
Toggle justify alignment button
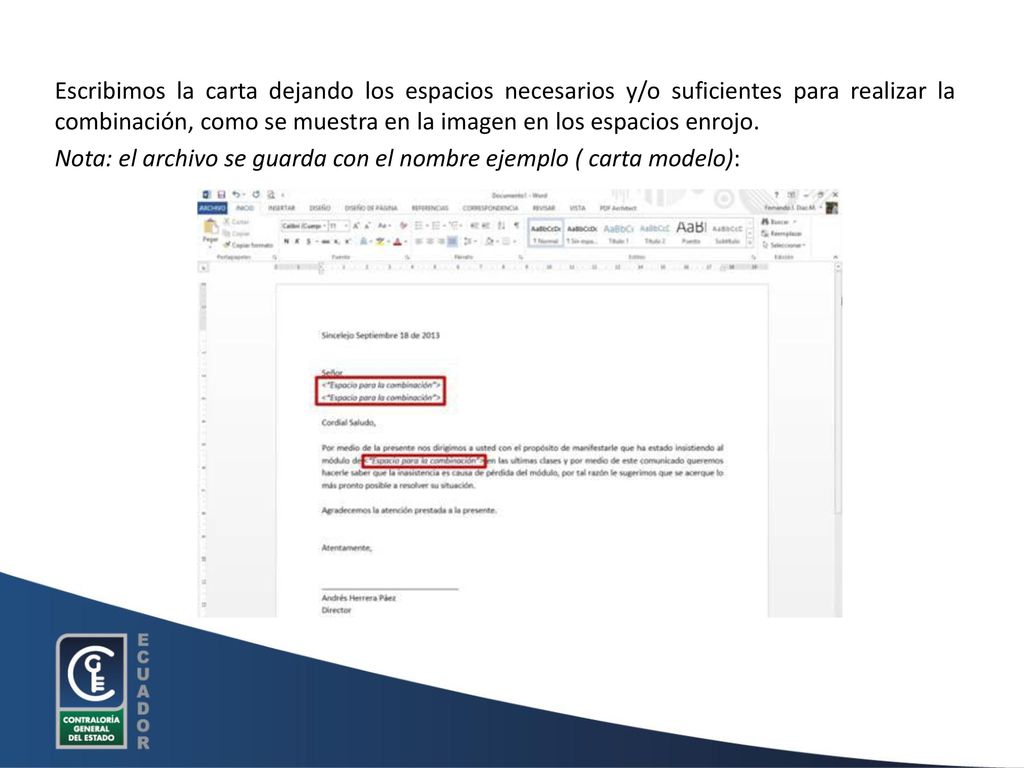[452, 242]
